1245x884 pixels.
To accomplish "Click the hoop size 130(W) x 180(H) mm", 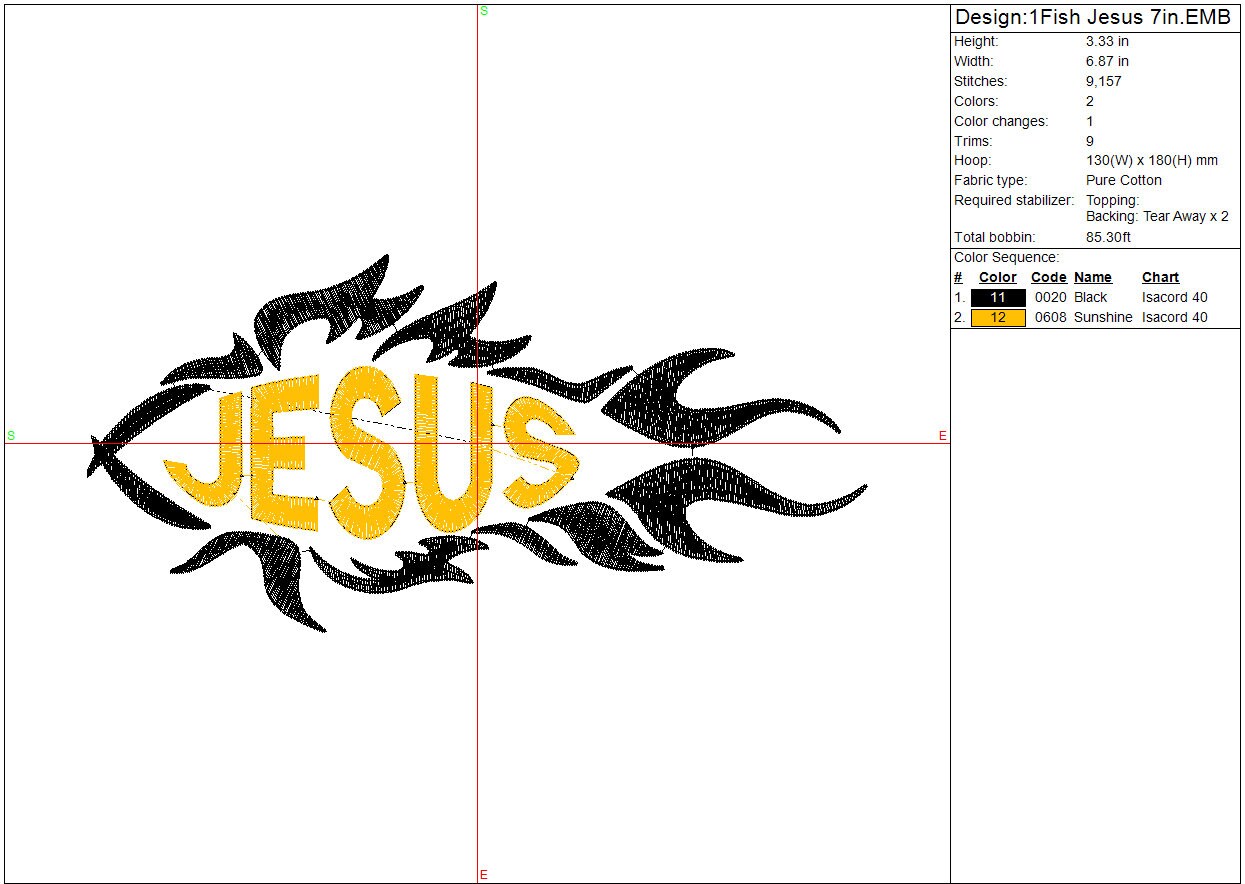I will pyautogui.click(x=1151, y=160).
